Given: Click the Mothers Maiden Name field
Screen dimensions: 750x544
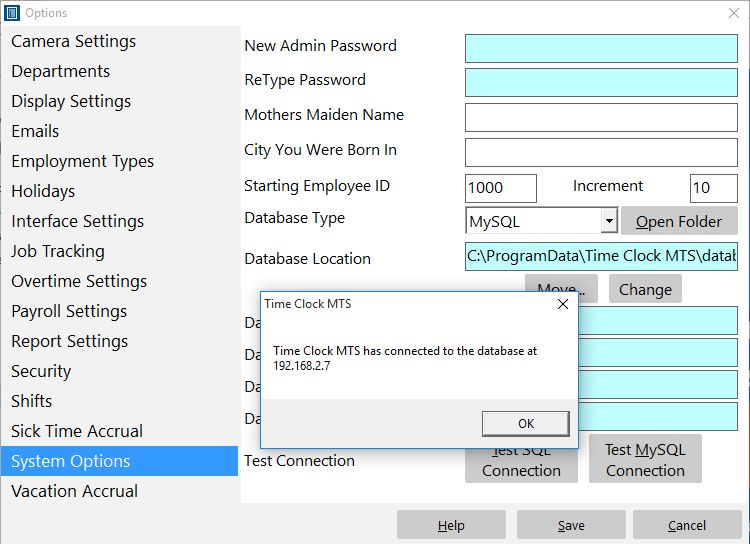Looking at the screenshot, I should coord(601,117).
